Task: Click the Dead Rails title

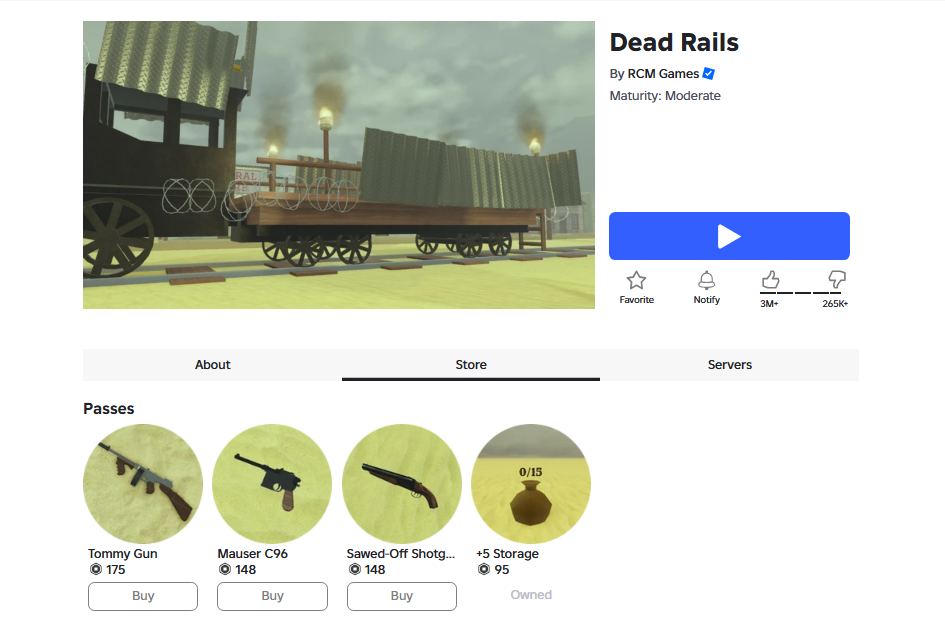Action: click(x=674, y=42)
